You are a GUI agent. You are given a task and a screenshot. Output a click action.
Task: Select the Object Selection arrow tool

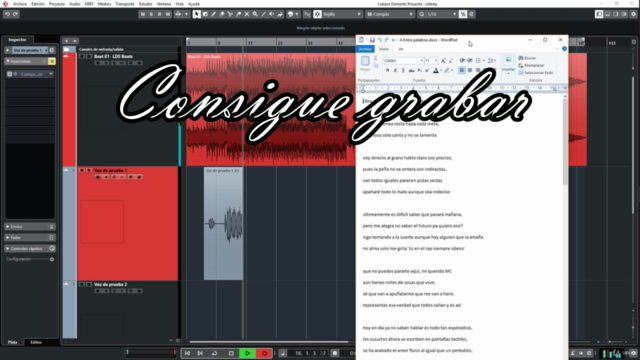tap(197, 14)
